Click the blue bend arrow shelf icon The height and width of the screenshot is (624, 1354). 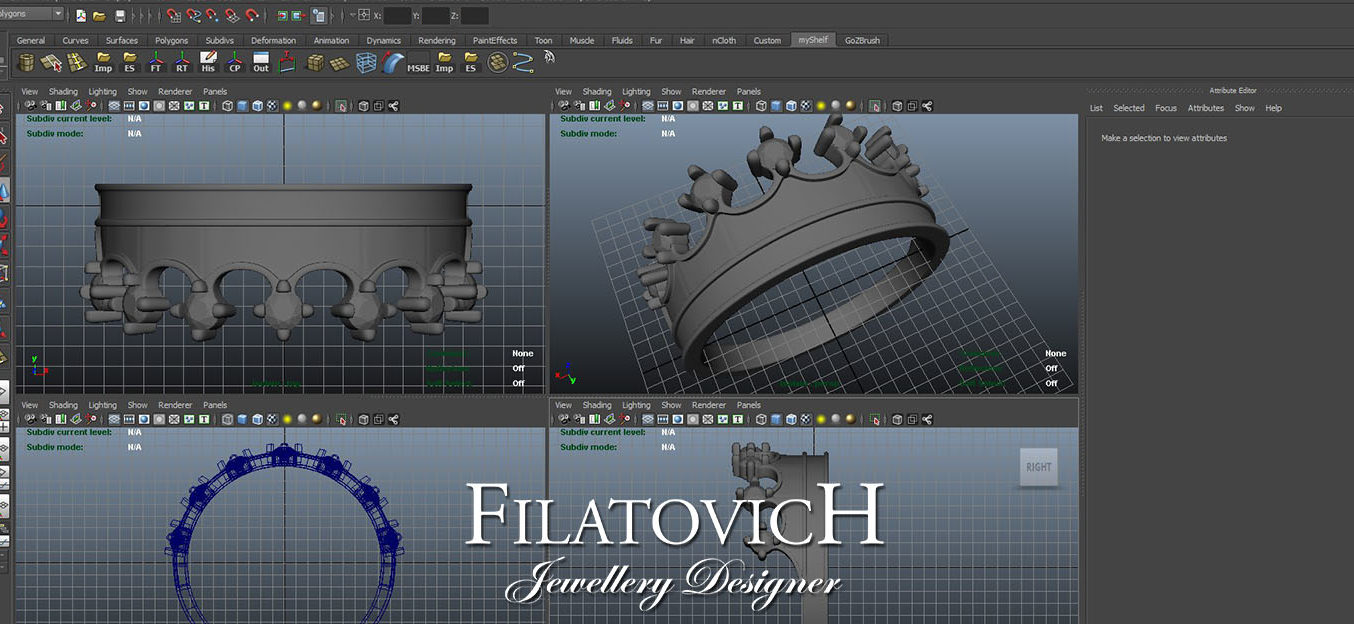[x=392, y=62]
